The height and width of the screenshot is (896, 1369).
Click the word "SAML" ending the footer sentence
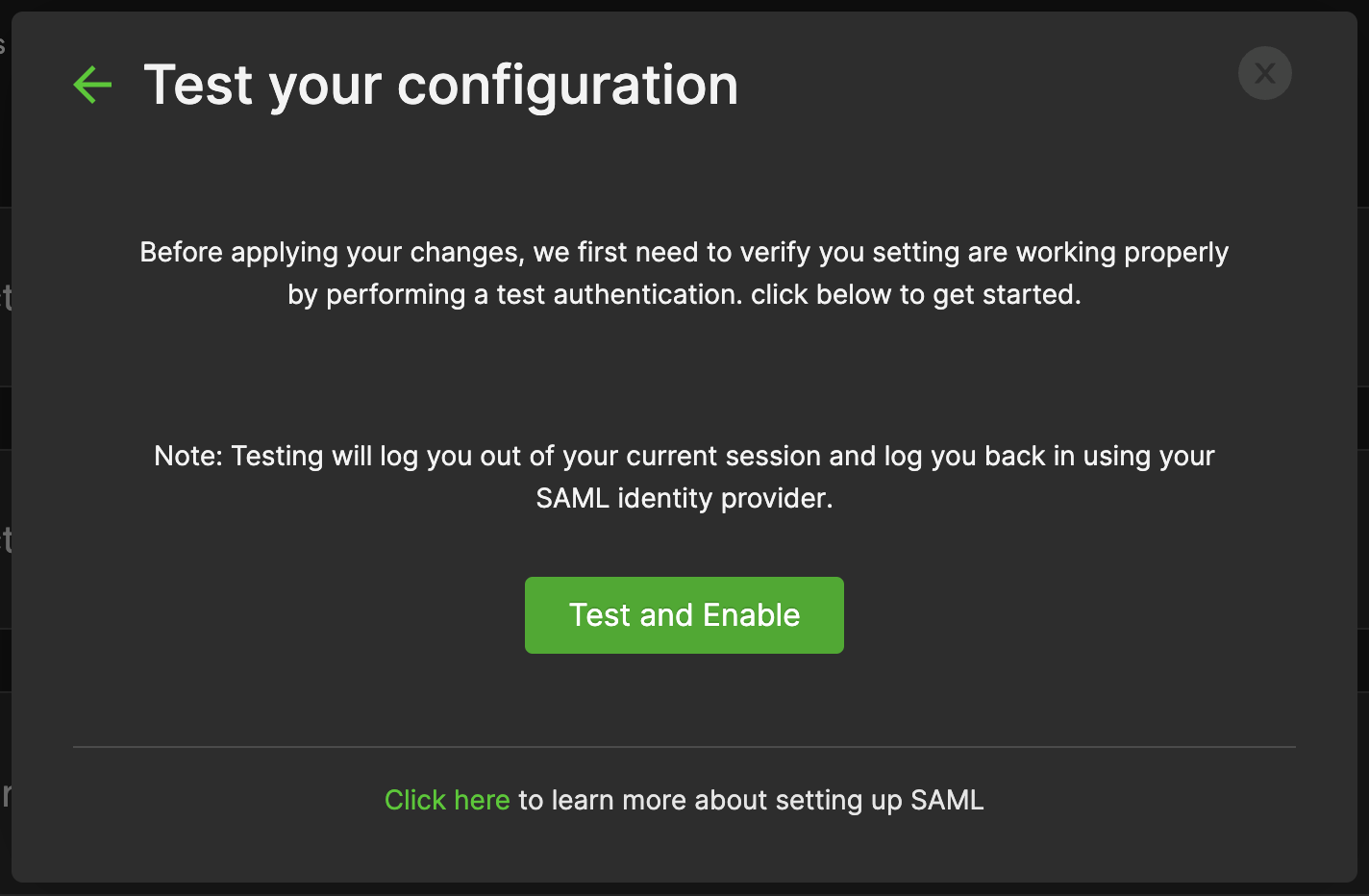(947, 800)
